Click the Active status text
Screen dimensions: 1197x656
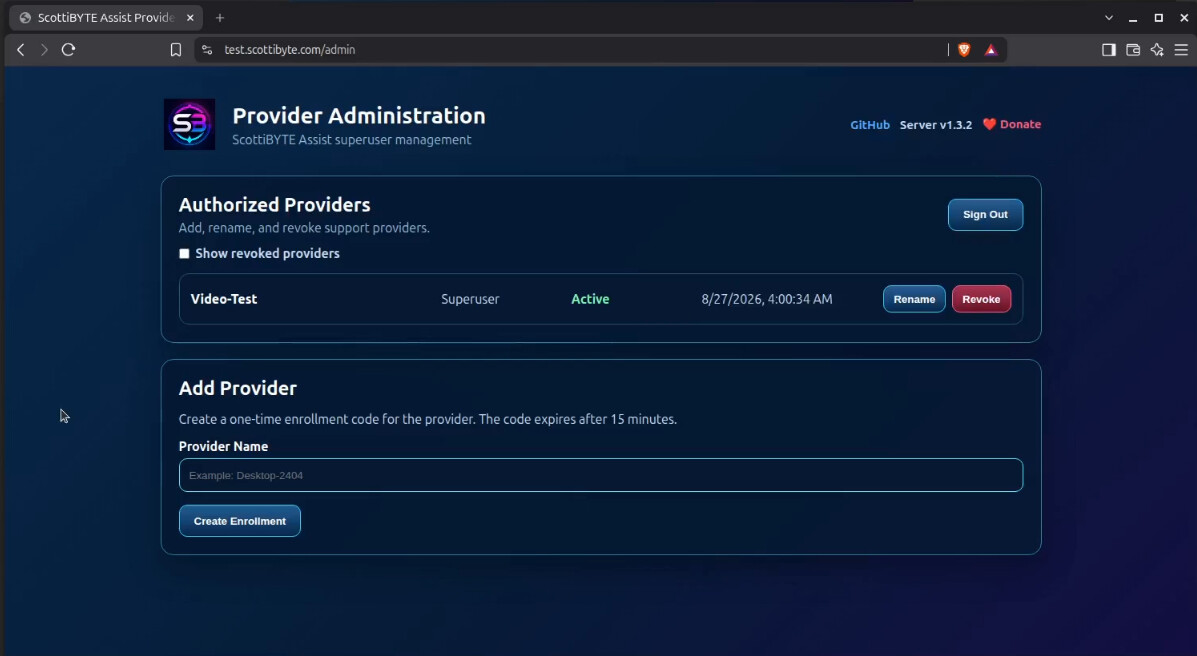click(x=590, y=299)
